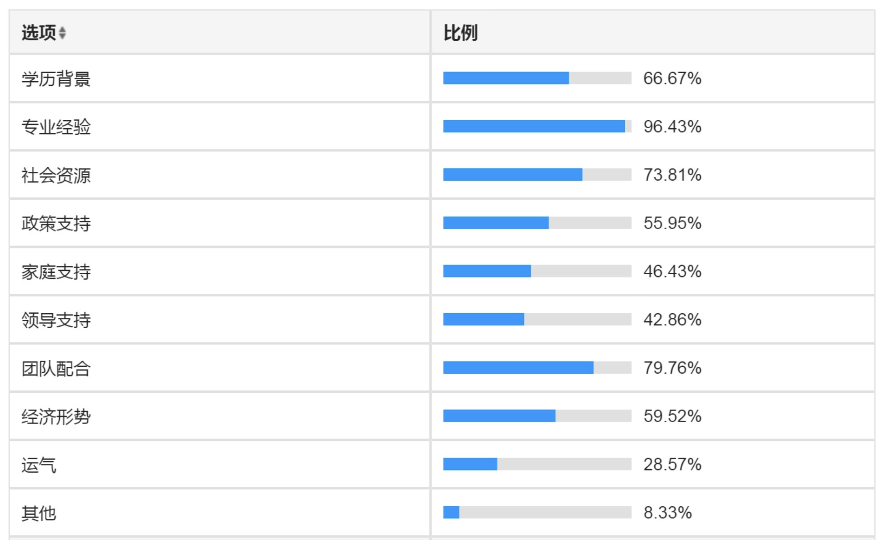
Task: Select the 团队配合 row label
Action: tap(56, 369)
